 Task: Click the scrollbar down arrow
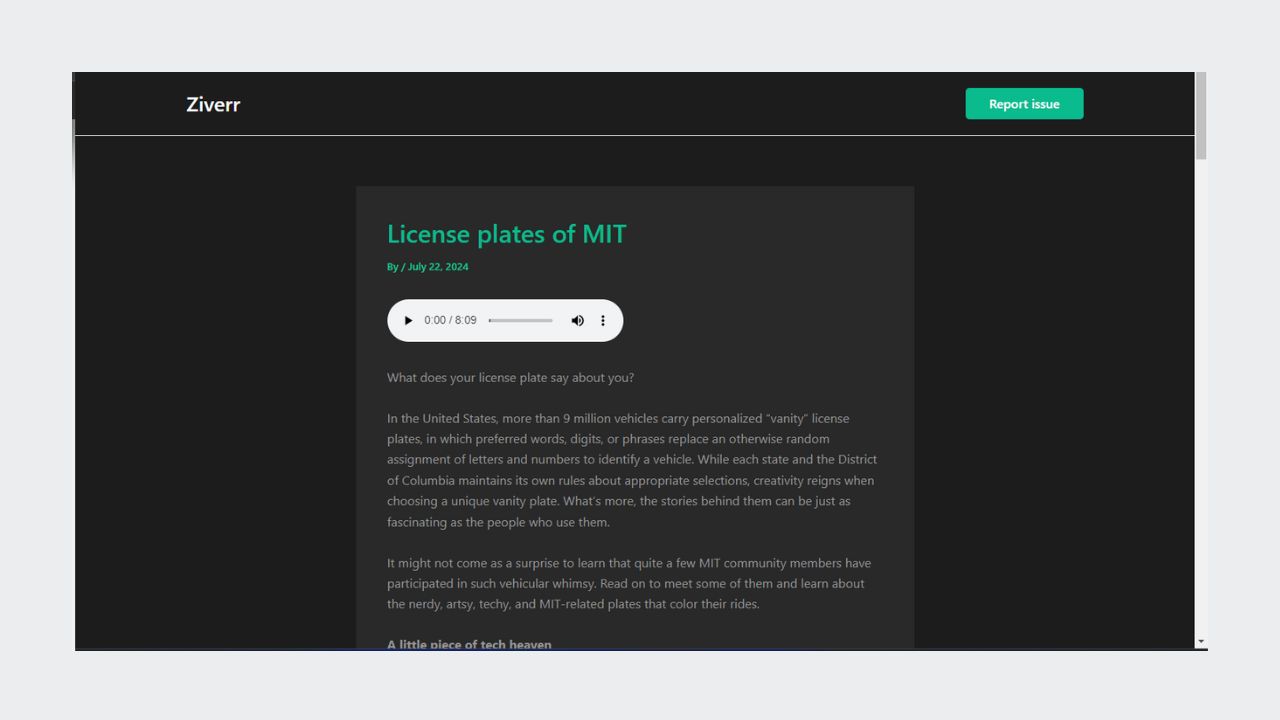[x=1201, y=642]
